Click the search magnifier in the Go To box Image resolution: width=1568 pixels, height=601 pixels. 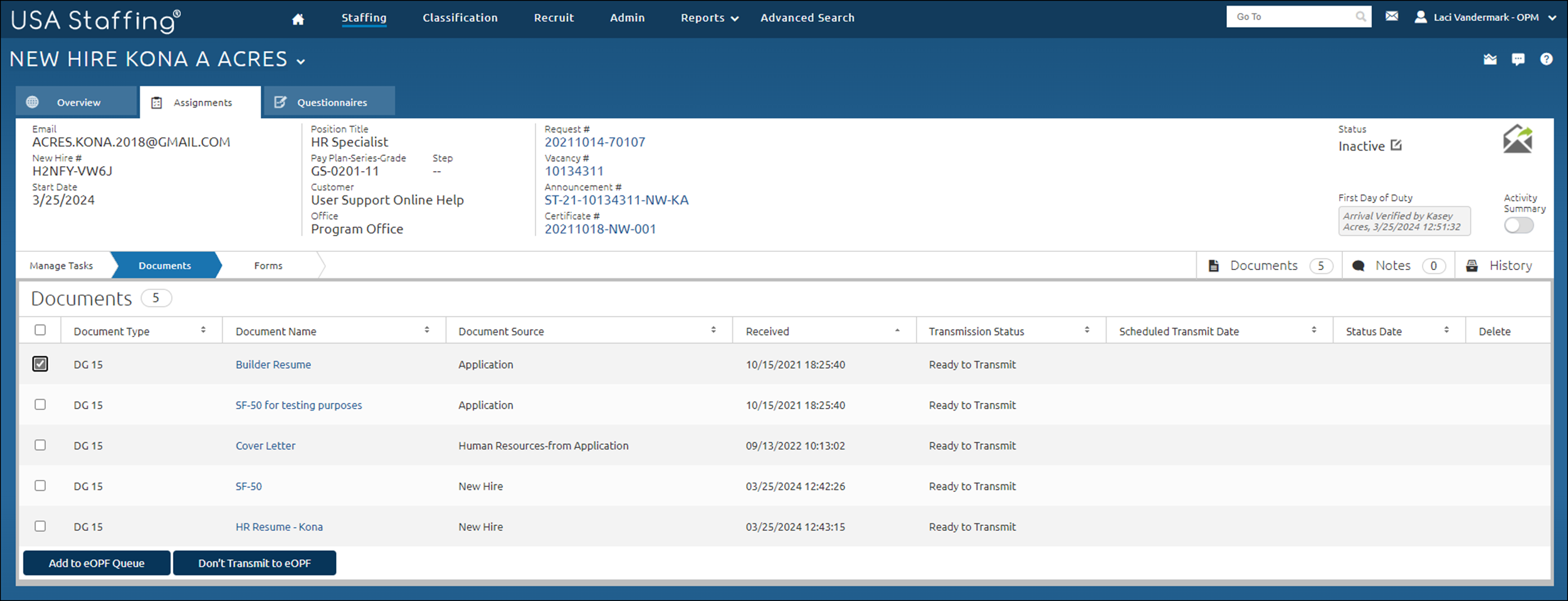click(x=1360, y=16)
